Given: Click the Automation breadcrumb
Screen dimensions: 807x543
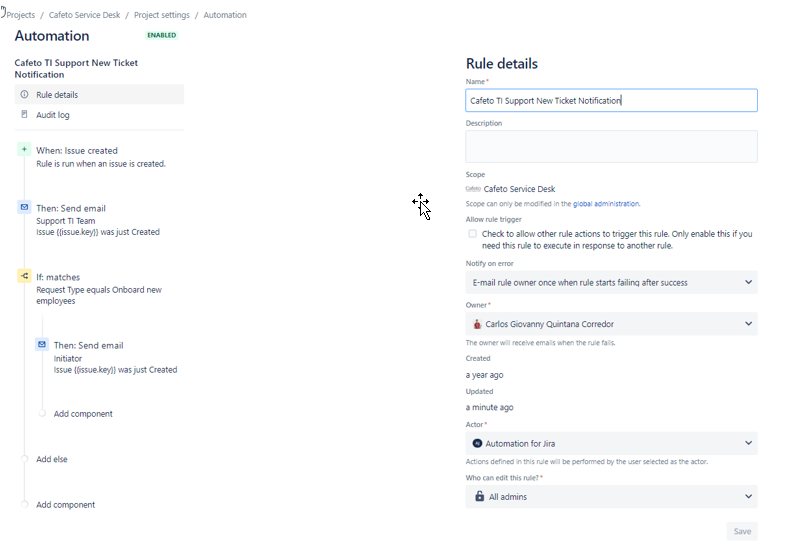Looking at the screenshot, I should (x=225, y=15).
